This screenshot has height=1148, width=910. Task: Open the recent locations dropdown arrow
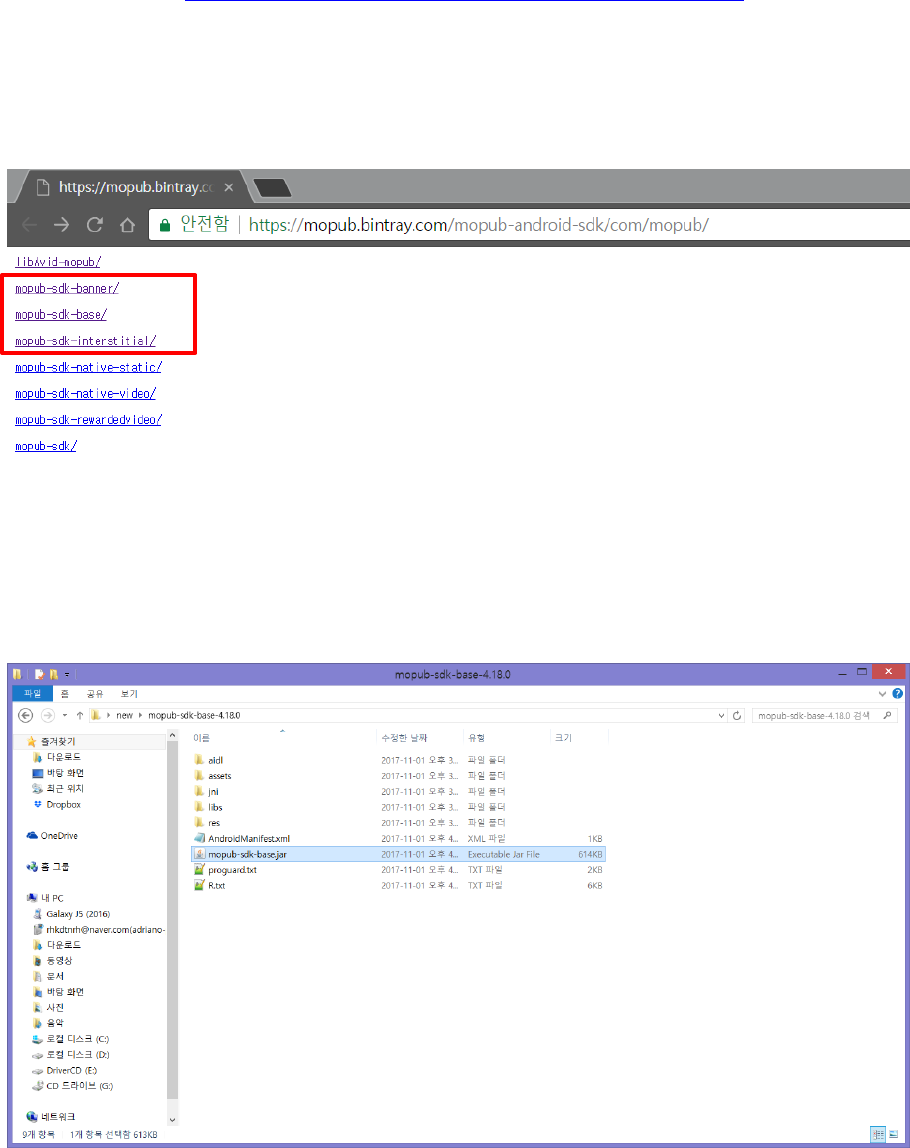[x=64, y=715]
